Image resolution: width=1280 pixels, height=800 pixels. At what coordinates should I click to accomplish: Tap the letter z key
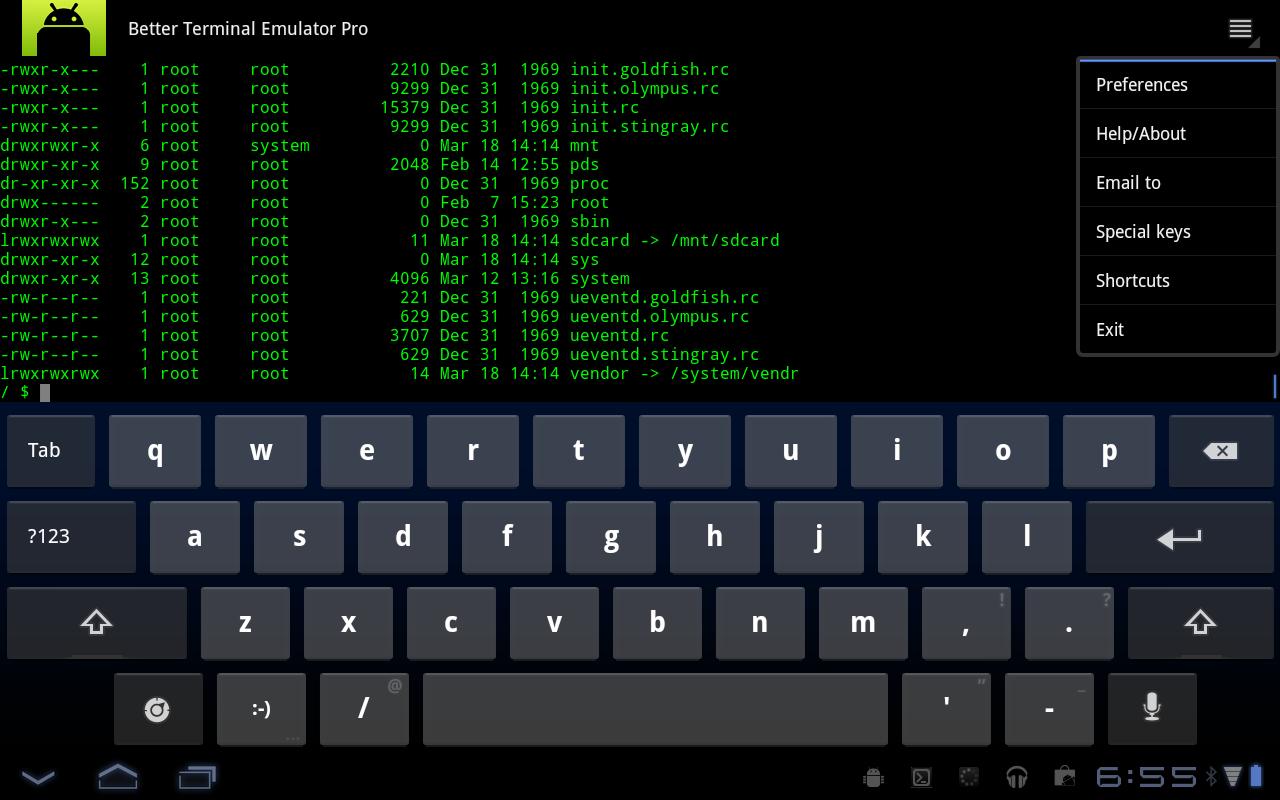[245, 623]
